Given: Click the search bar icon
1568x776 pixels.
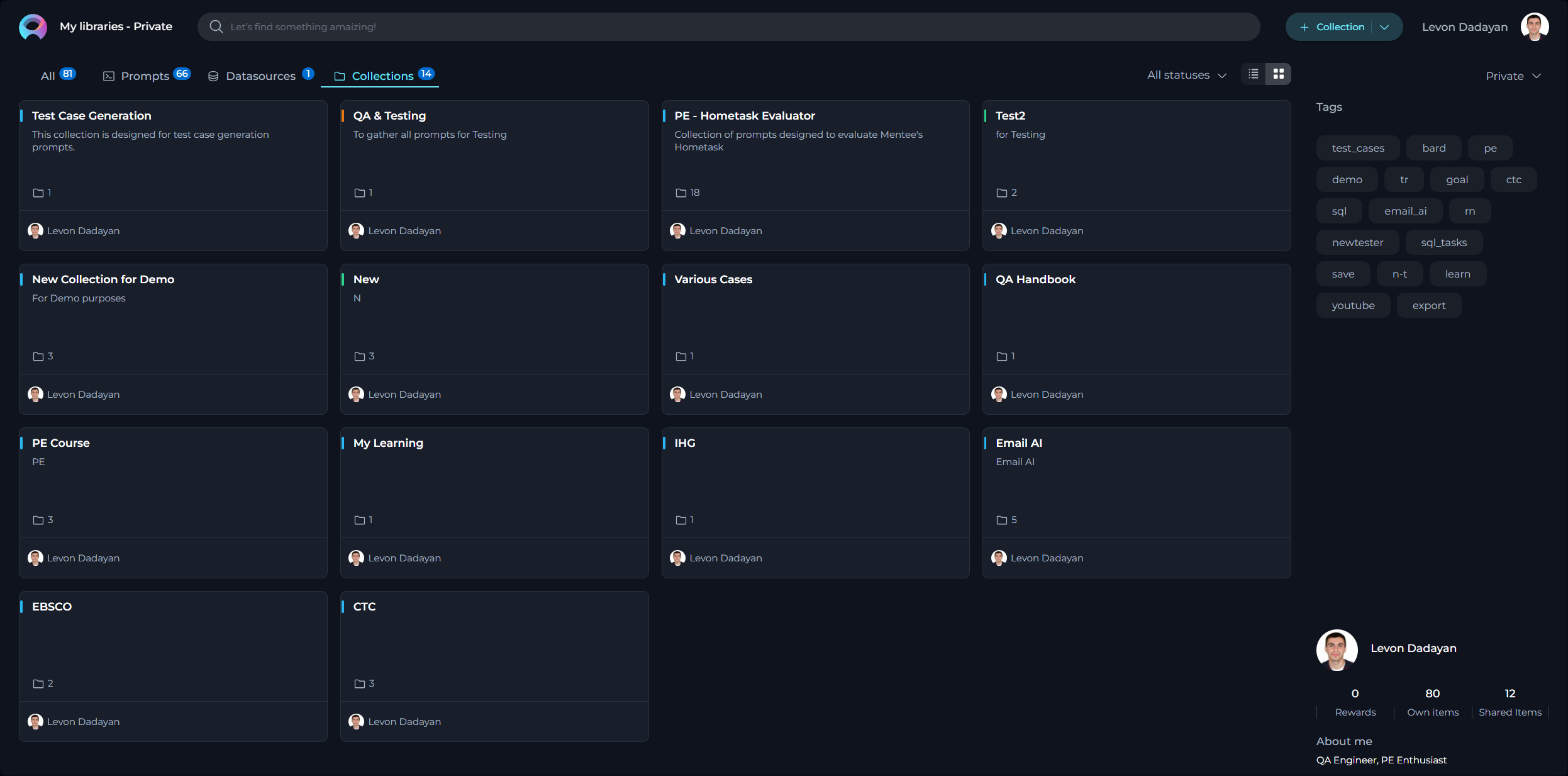Looking at the screenshot, I should [x=215, y=26].
